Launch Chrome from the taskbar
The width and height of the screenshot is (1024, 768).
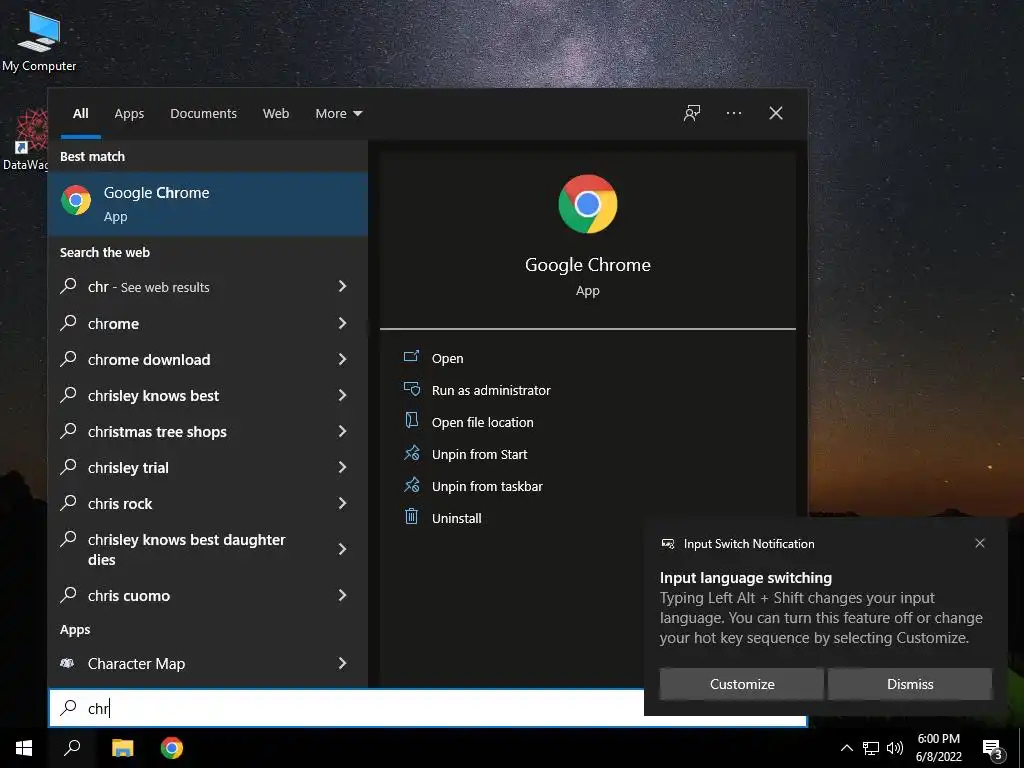[x=172, y=748]
